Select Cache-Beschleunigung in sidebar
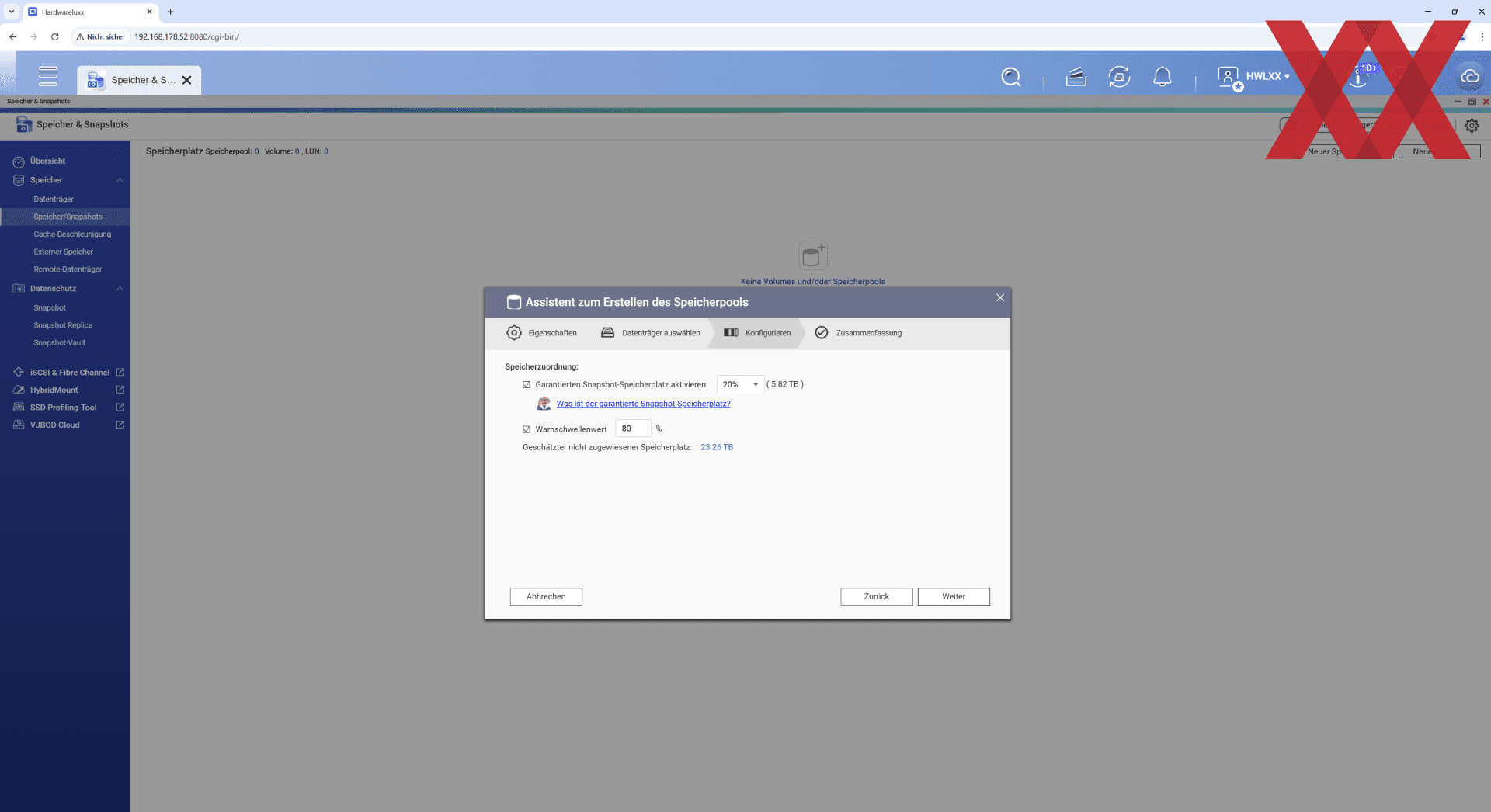Screen dimensions: 1491x812 pos(72,234)
